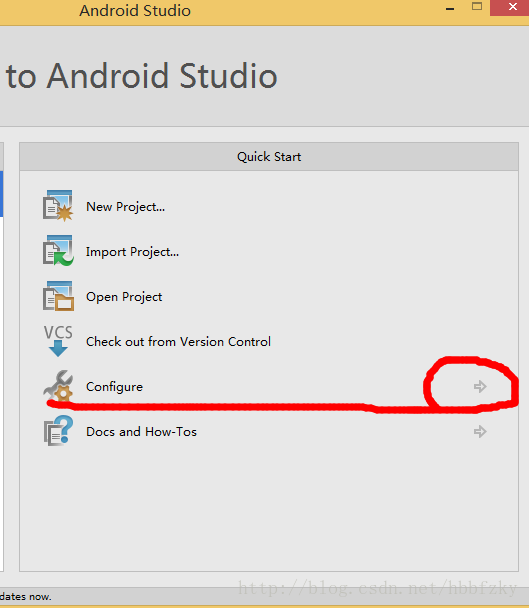Minimize the Android Studio window
The height and width of the screenshot is (608, 529).
[450, 8]
